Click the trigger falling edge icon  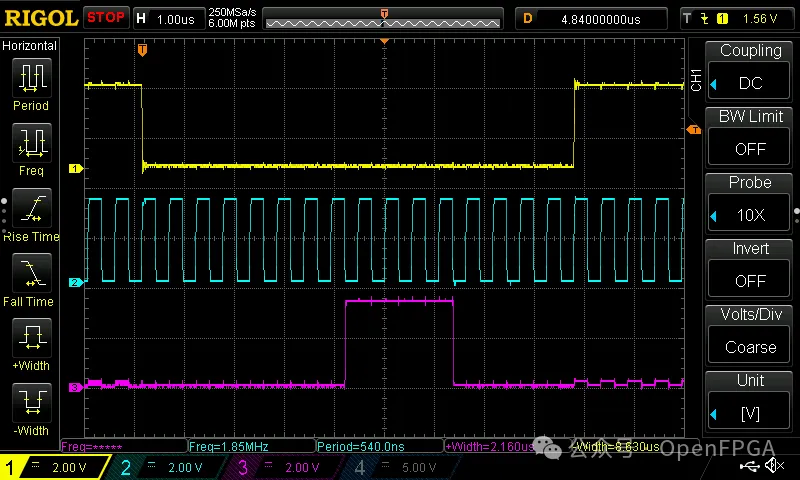point(705,19)
